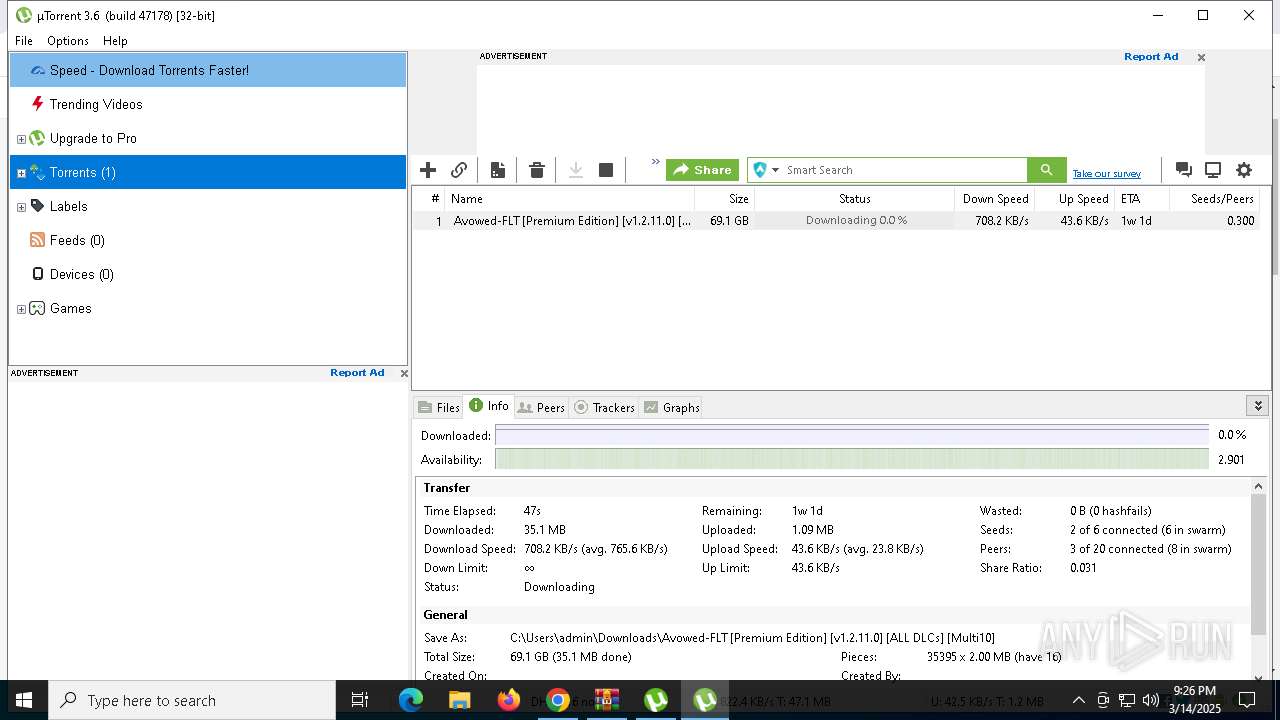Sort by Seeds/Peers column header

click(1215, 199)
